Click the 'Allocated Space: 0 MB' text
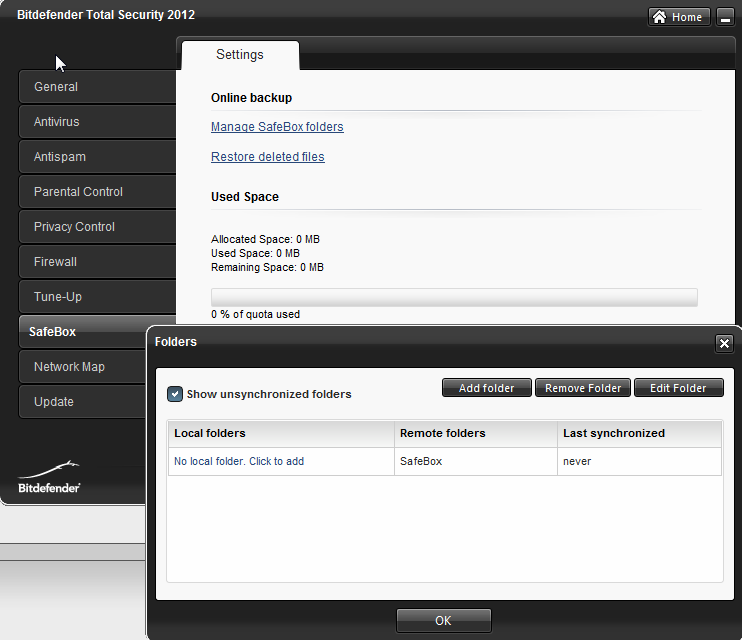The height and width of the screenshot is (640, 742). point(265,239)
